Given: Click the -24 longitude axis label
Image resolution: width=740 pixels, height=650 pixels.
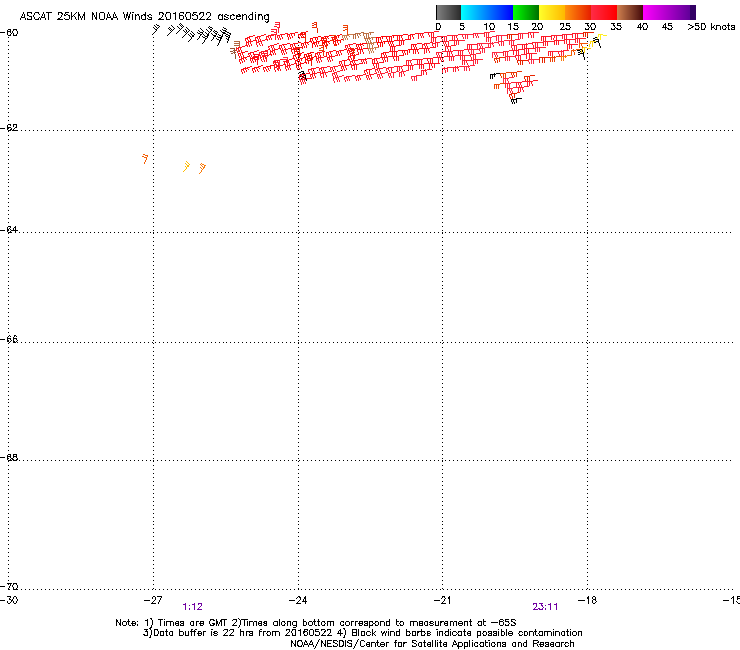Looking at the screenshot, I should (x=298, y=600).
